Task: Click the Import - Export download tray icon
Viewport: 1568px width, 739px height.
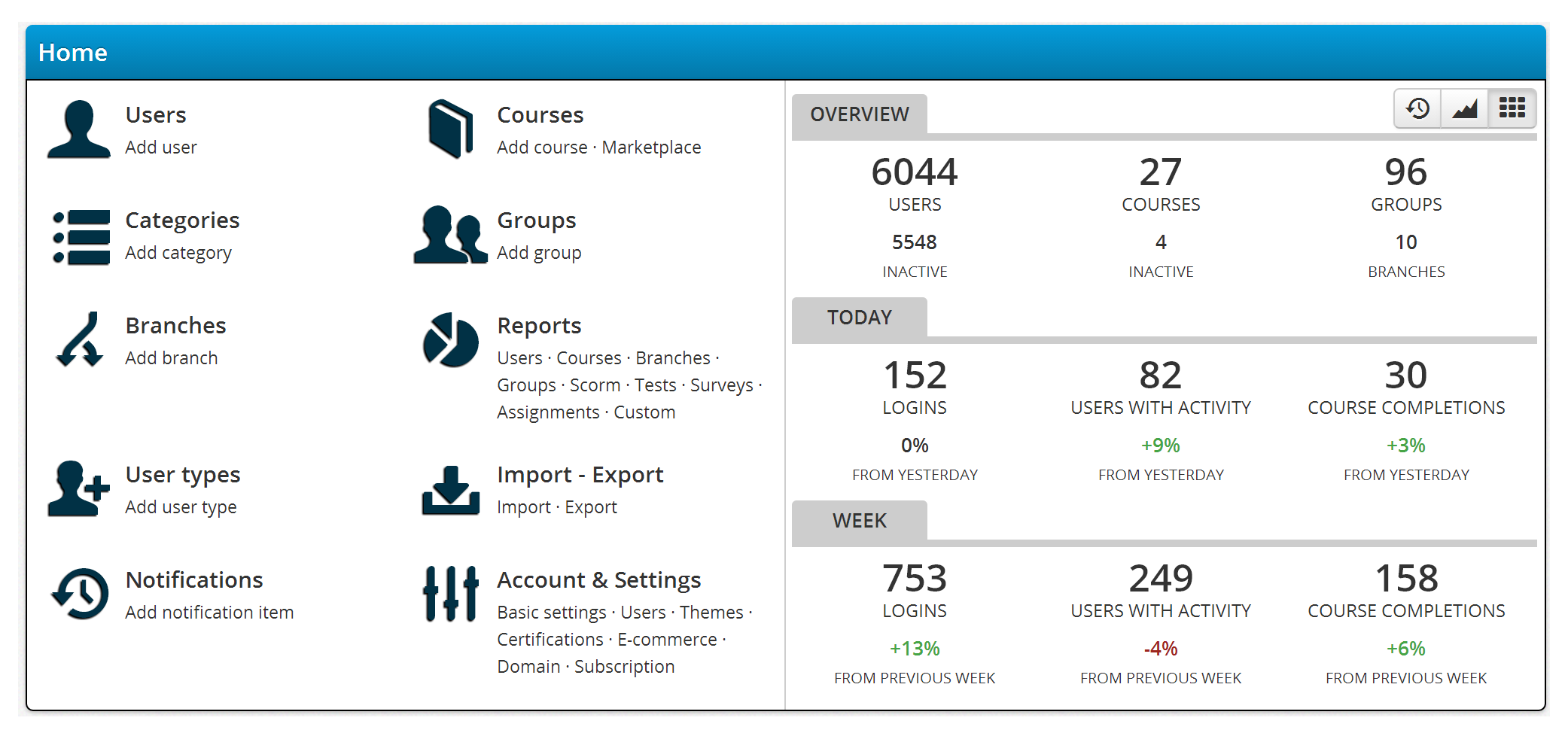Action: (450, 490)
